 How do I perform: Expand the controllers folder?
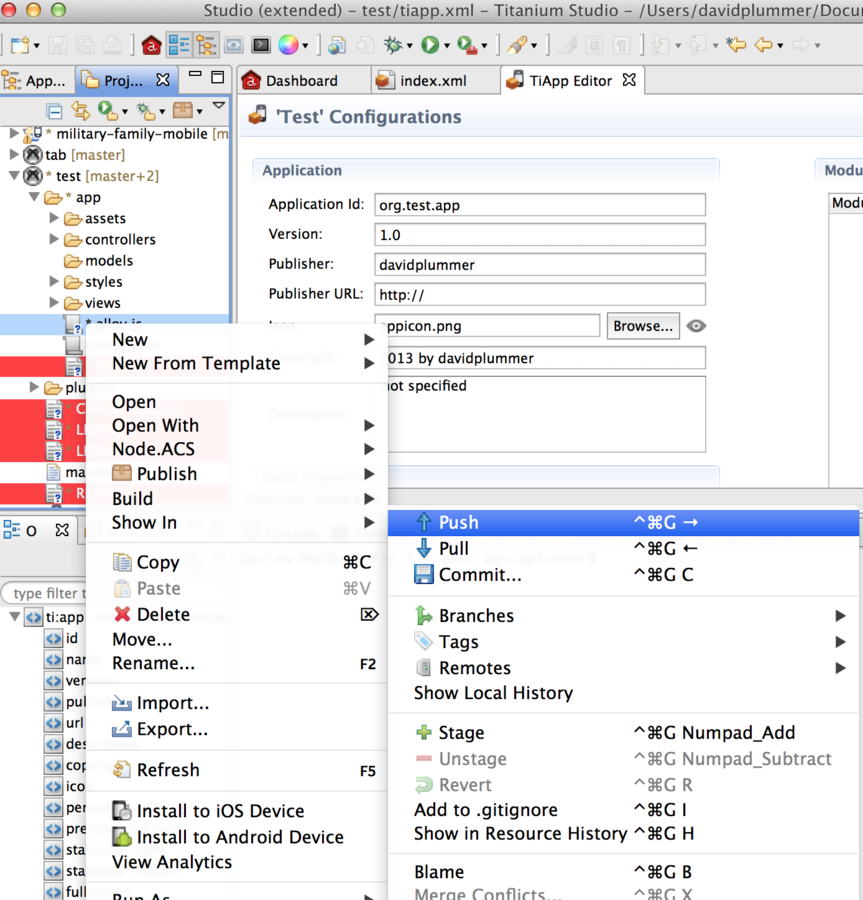tap(54, 239)
